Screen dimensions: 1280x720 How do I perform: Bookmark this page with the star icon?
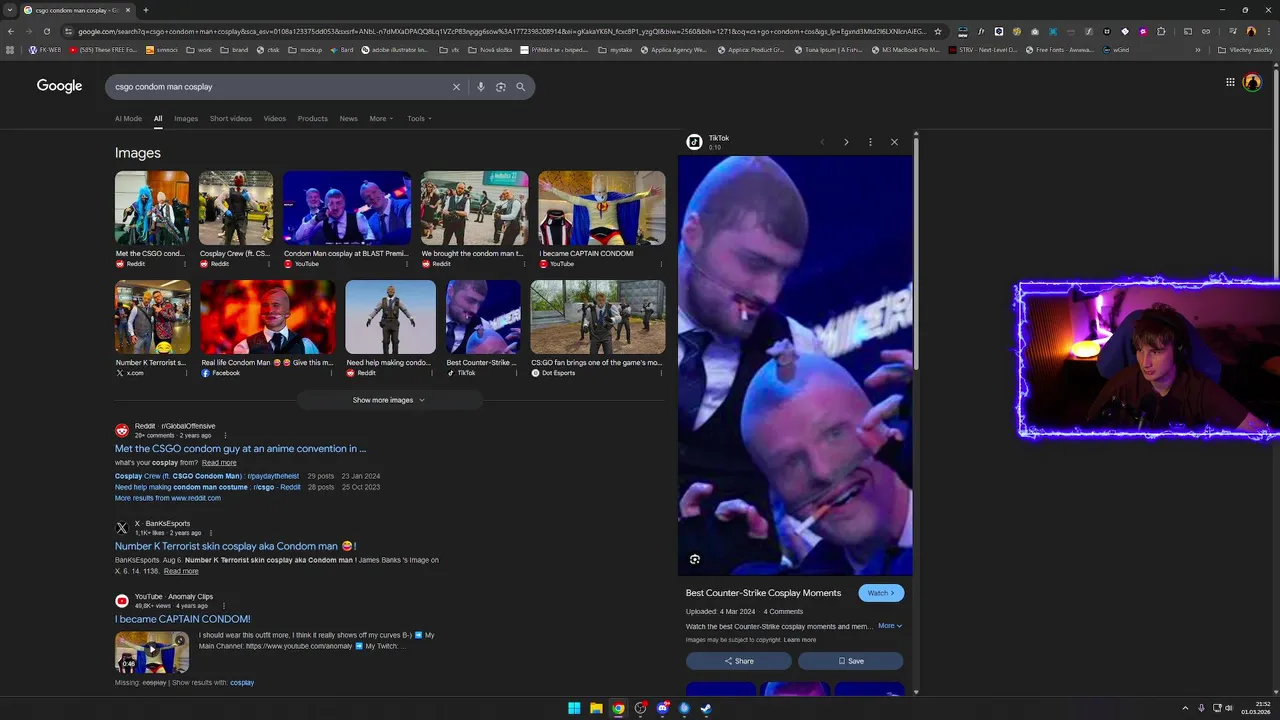click(938, 31)
